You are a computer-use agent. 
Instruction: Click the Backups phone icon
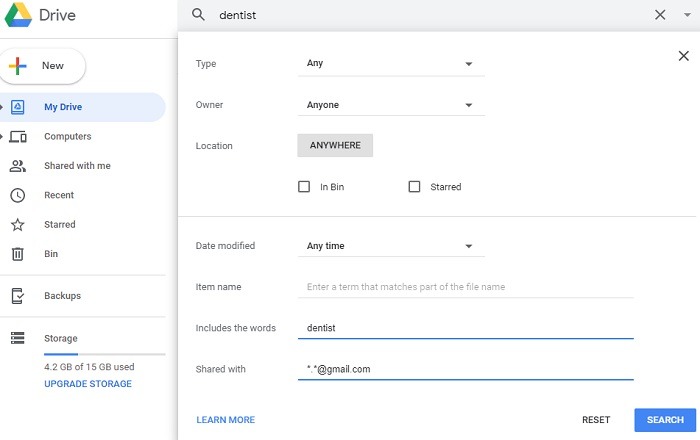pyautogui.click(x=18, y=295)
